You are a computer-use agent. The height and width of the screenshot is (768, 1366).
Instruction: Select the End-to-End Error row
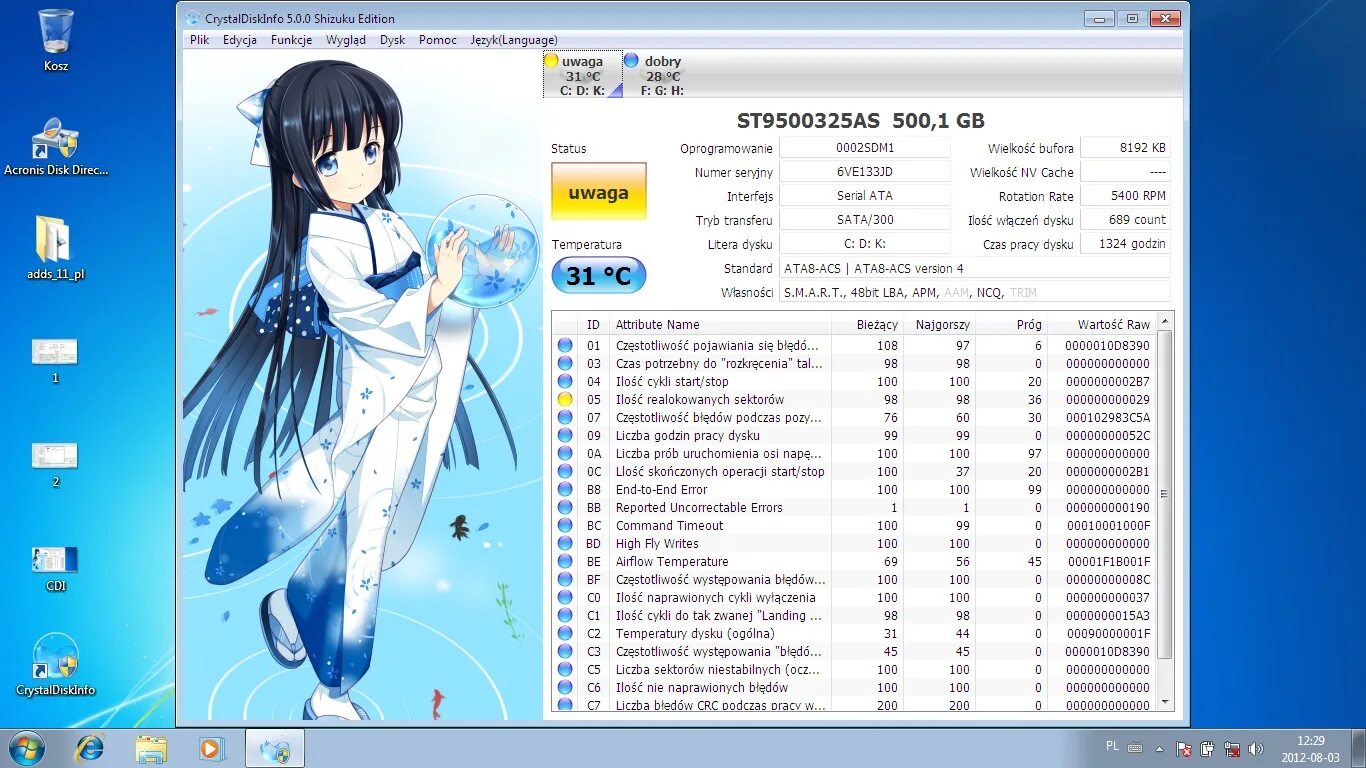pyautogui.click(x=854, y=489)
